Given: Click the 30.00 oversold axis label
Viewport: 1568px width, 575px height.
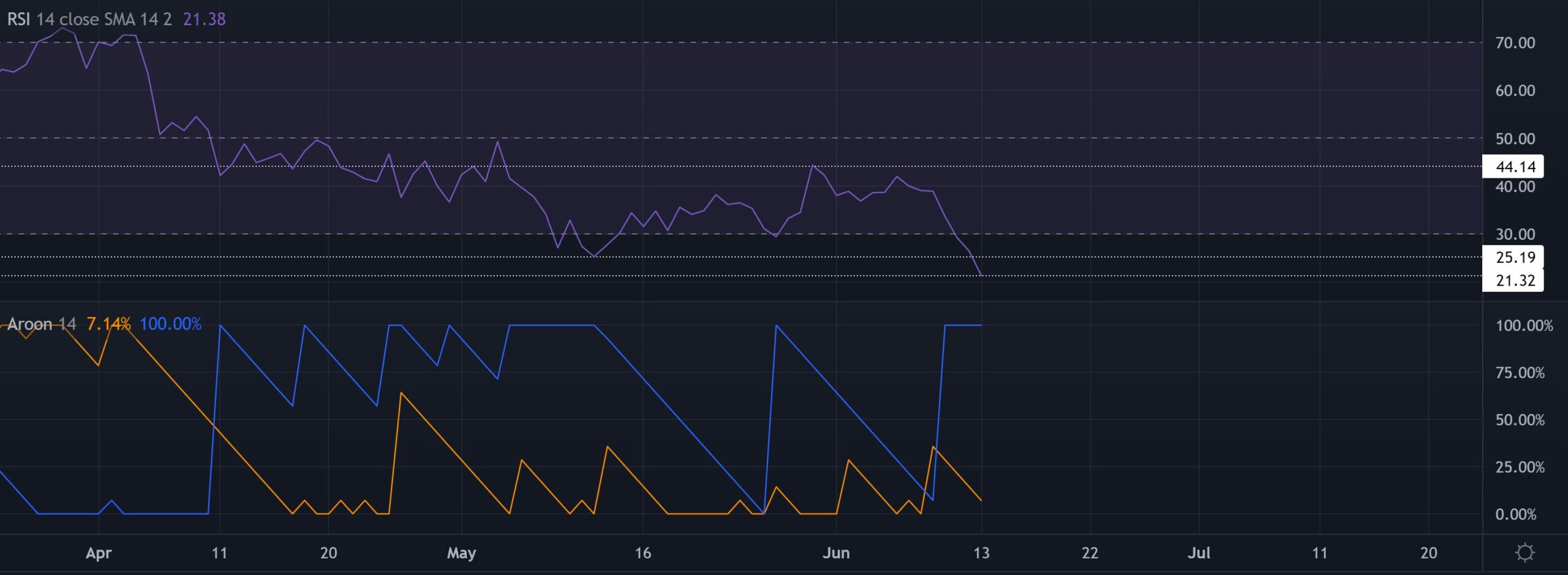Looking at the screenshot, I should [1515, 234].
